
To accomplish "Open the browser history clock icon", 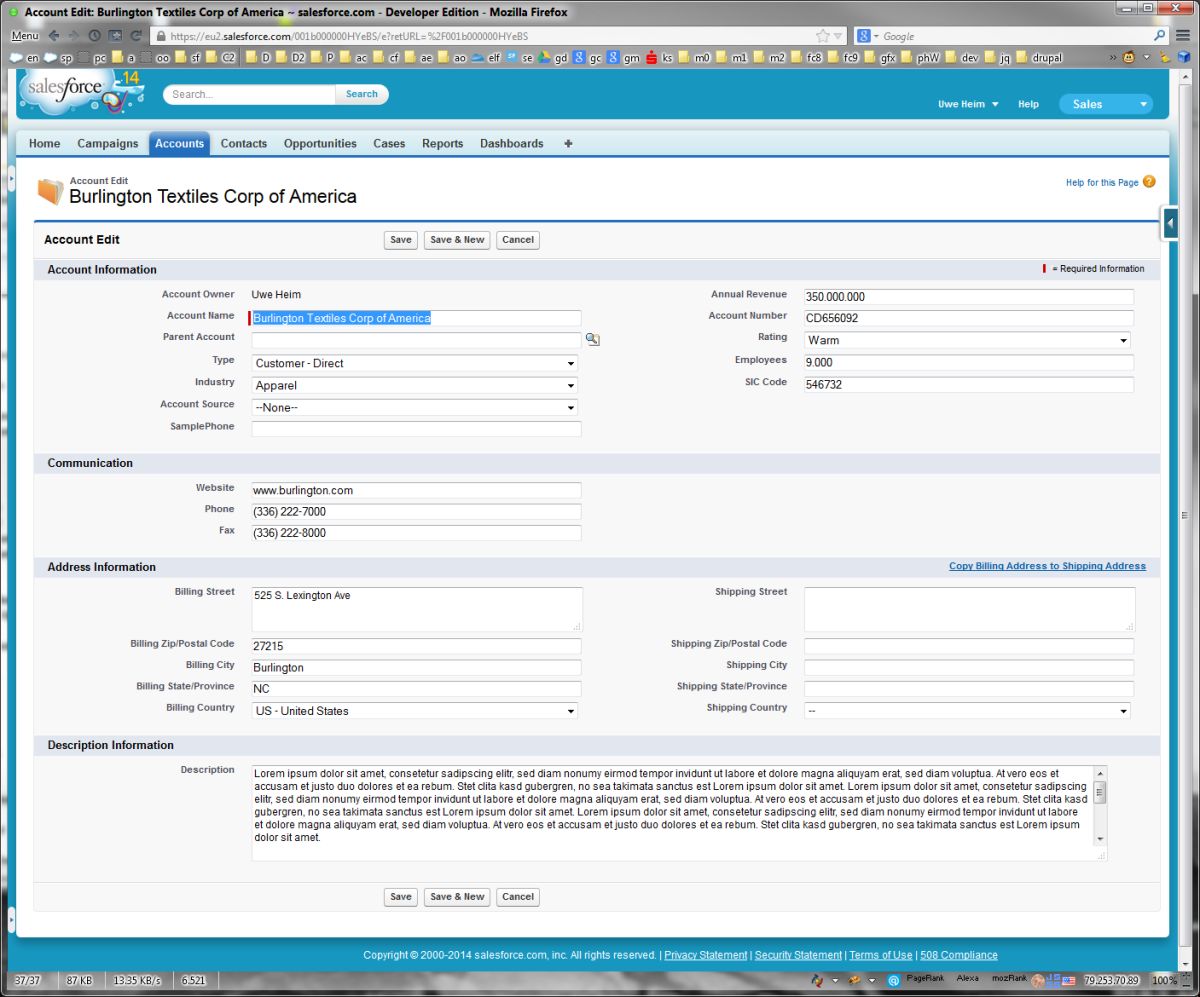I will 94,36.
